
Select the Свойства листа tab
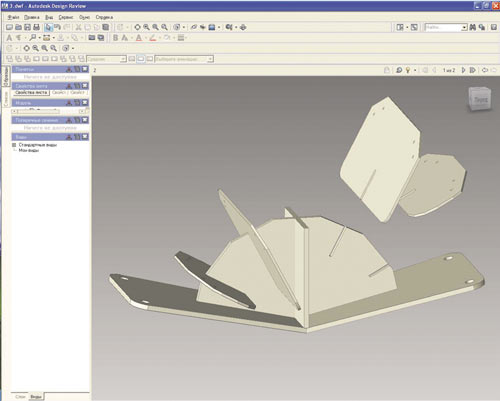coord(31,92)
